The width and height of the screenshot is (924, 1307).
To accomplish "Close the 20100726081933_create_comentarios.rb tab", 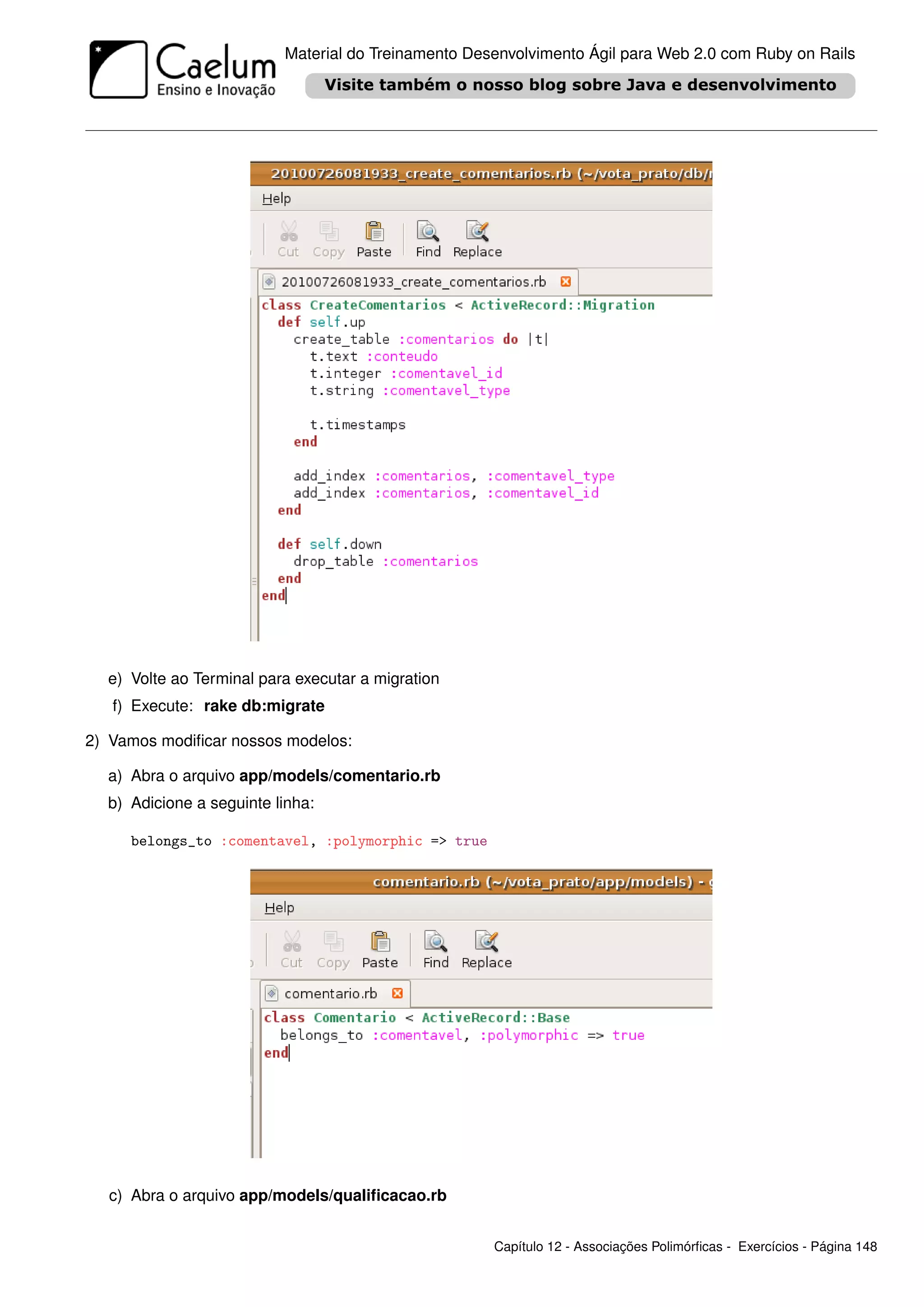I will pos(566,282).
